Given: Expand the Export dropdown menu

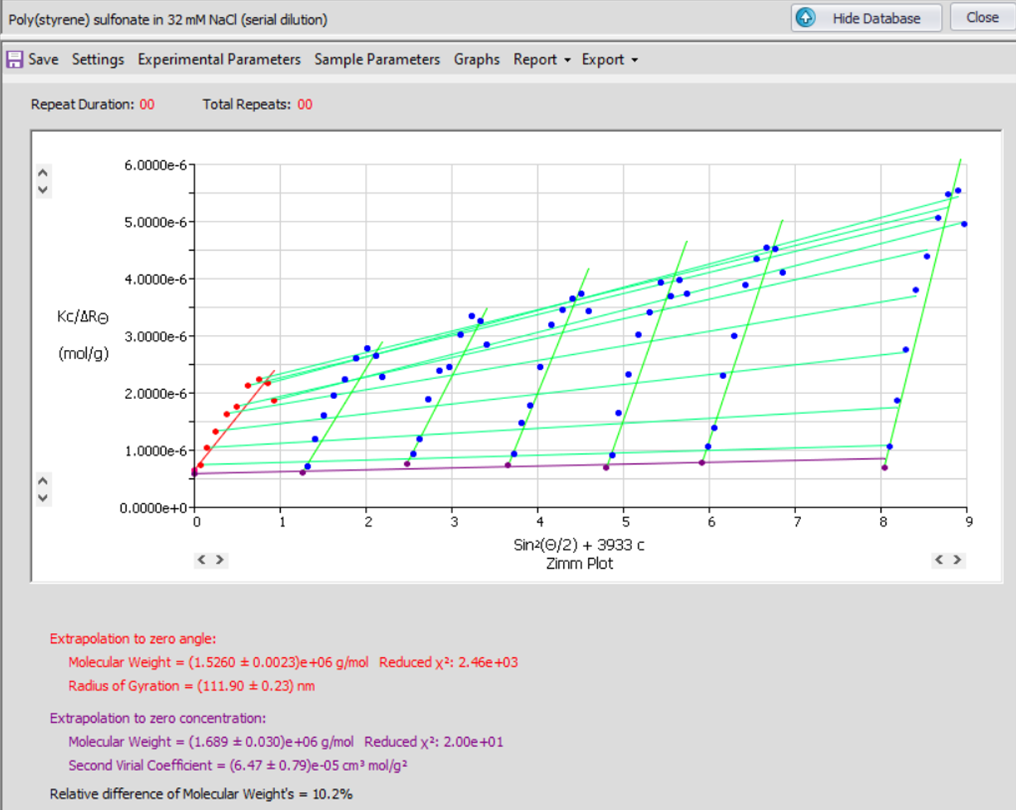Looking at the screenshot, I should coord(609,60).
